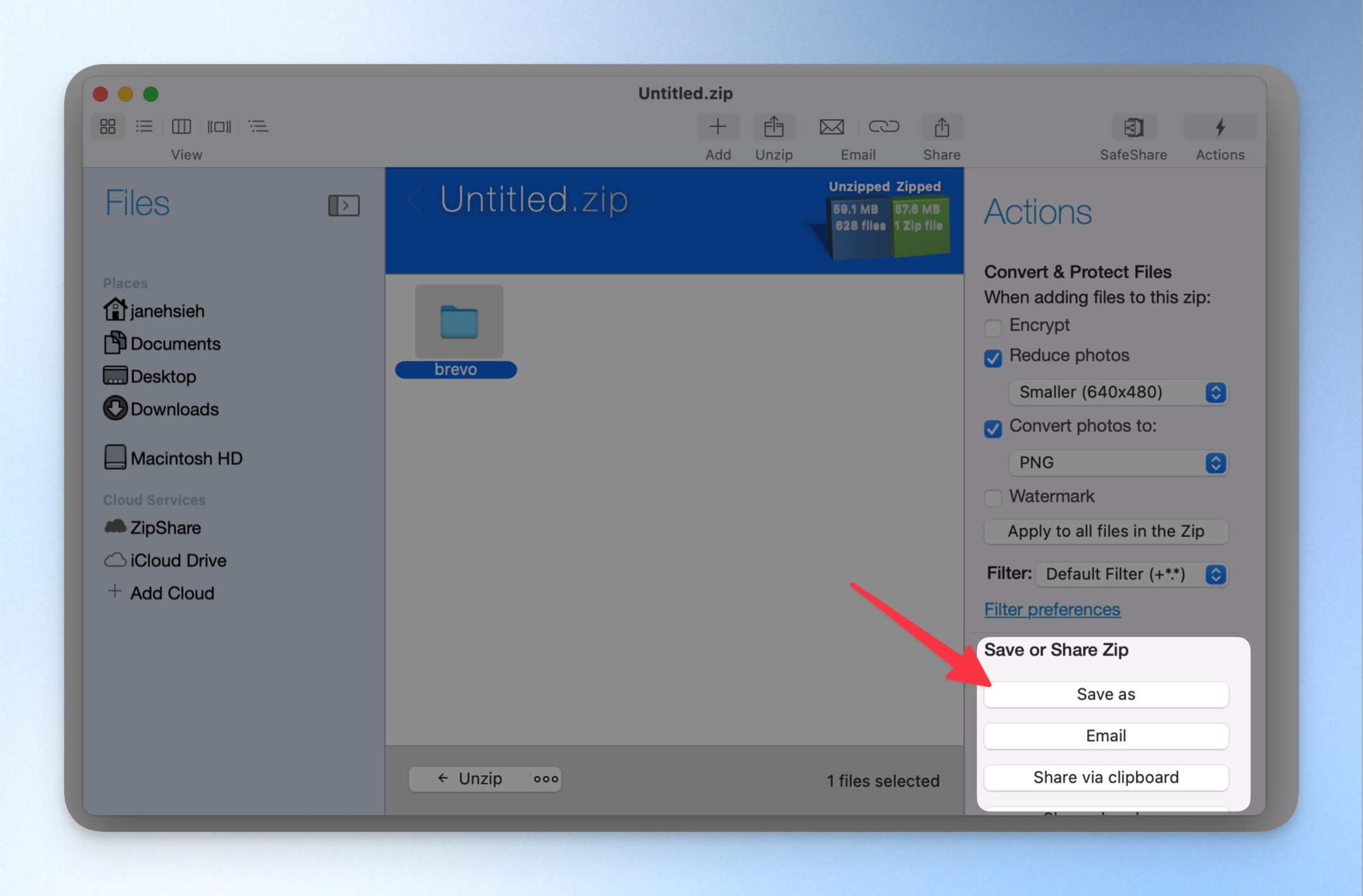Click the Email envelope toolbar icon

click(832, 127)
